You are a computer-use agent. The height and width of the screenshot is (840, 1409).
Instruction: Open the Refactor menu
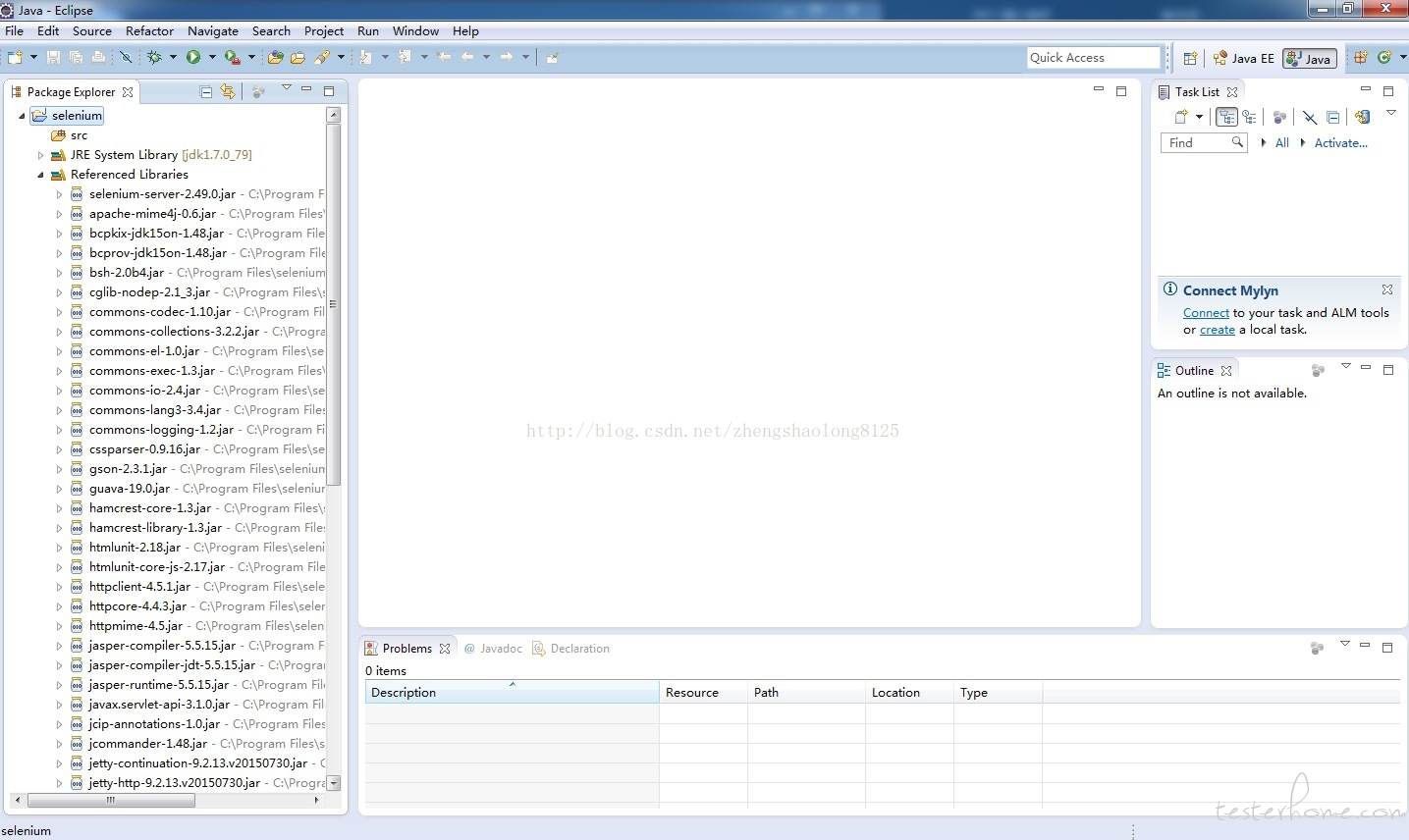click(149, 30)
